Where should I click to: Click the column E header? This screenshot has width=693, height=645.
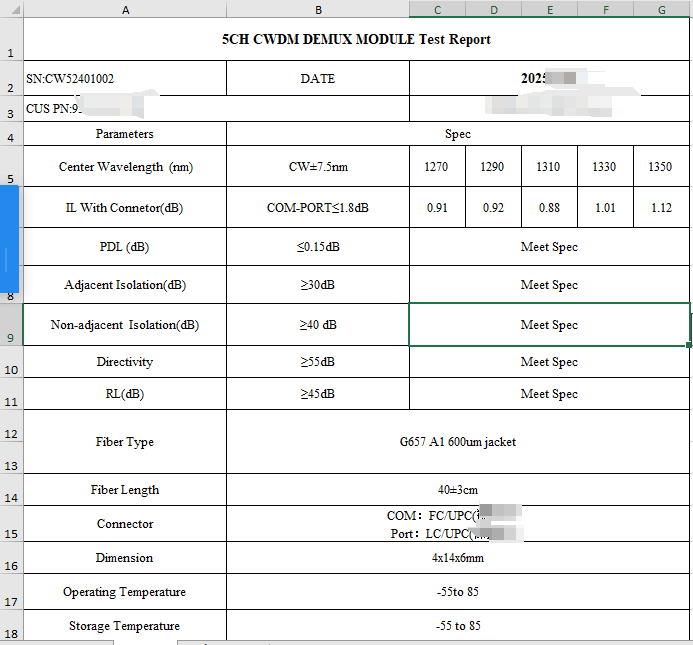click(549, 9)
